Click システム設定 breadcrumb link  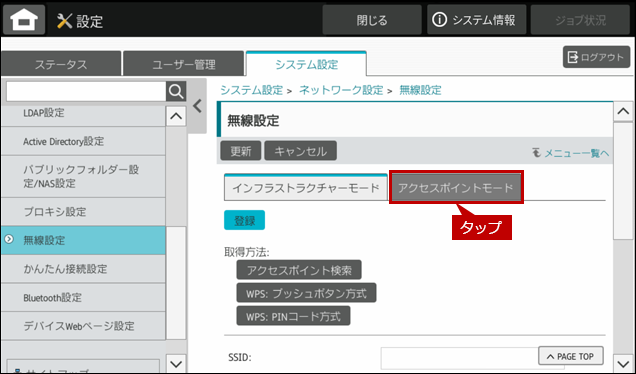[251, 90]
